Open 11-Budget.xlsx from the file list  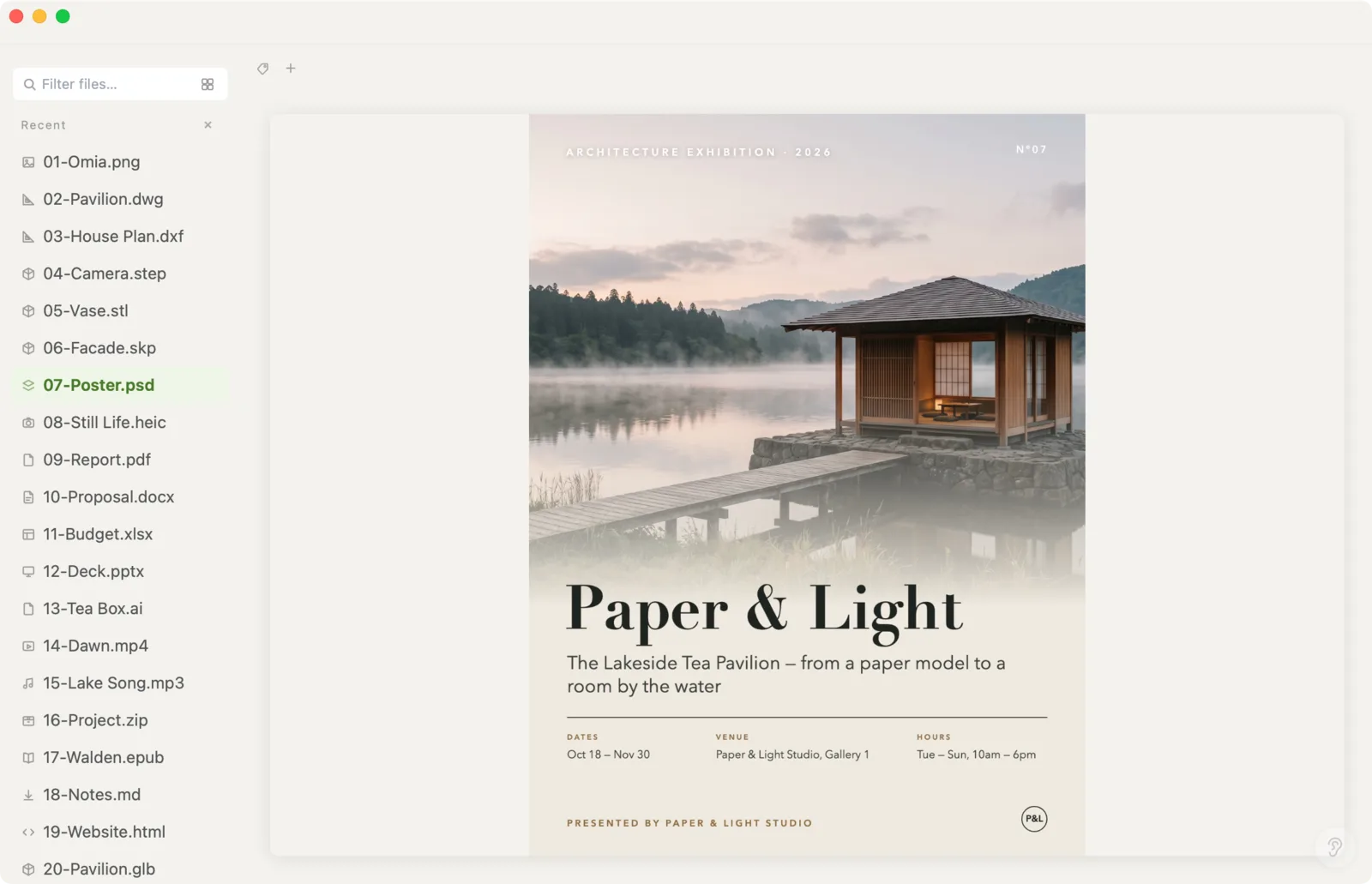(x=120, y=534)
